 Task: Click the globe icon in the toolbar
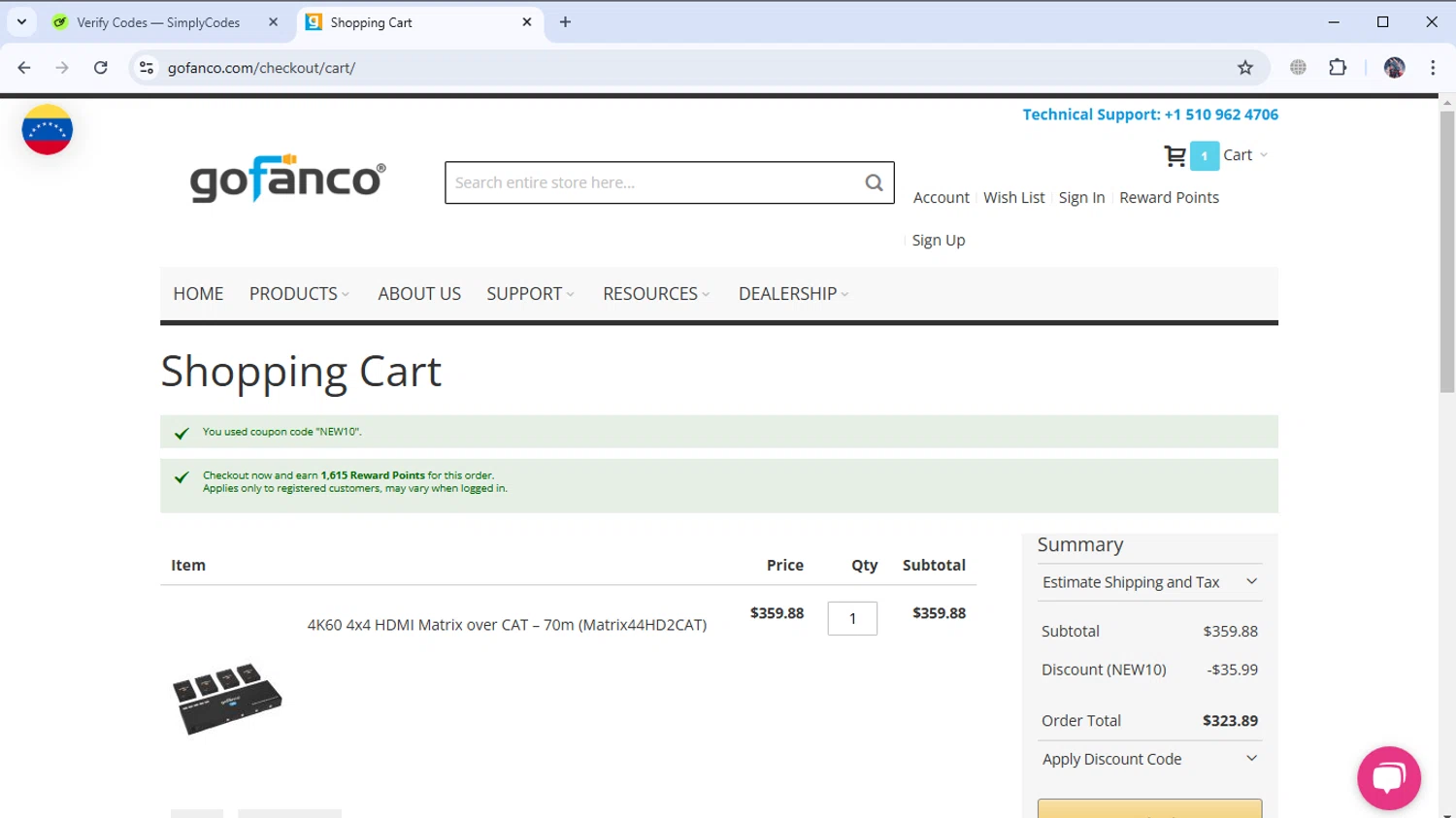coord(1298,68)
